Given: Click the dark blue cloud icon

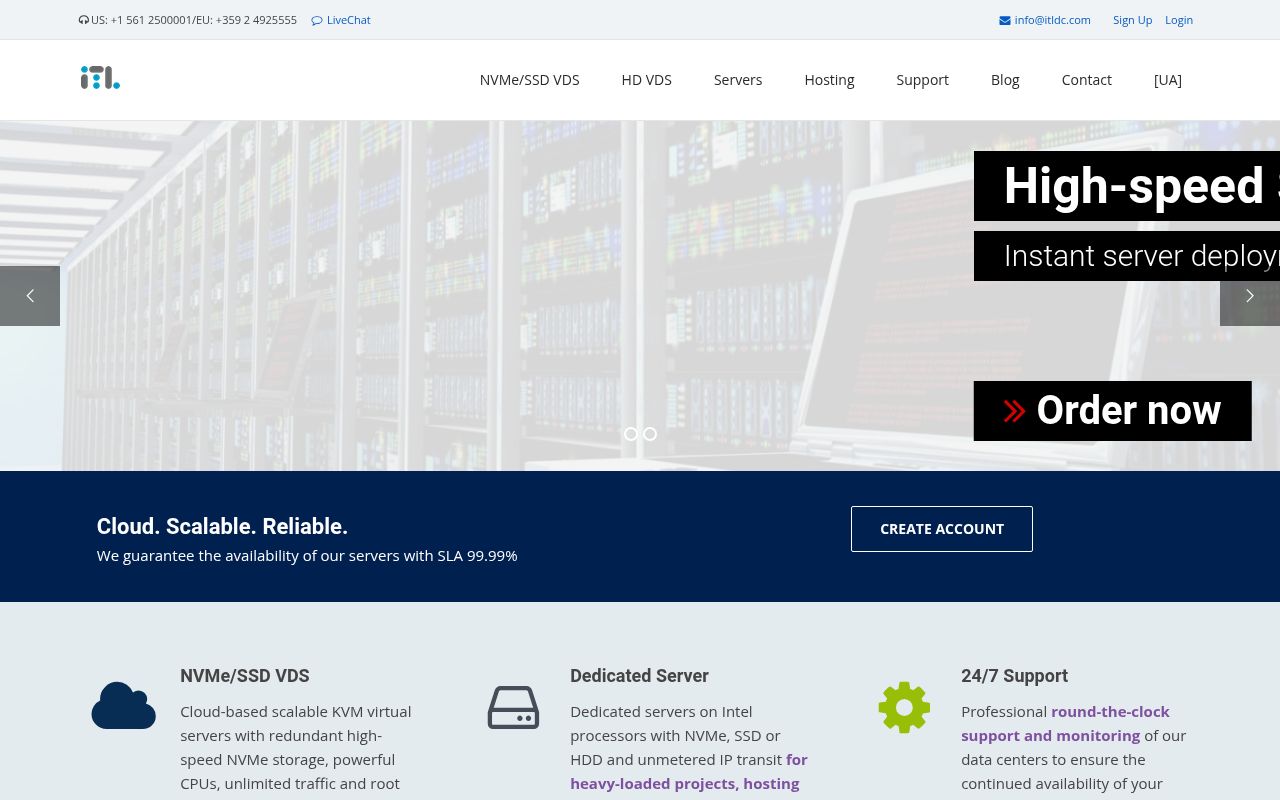Looking at the screenshot, I should (123, 705).
